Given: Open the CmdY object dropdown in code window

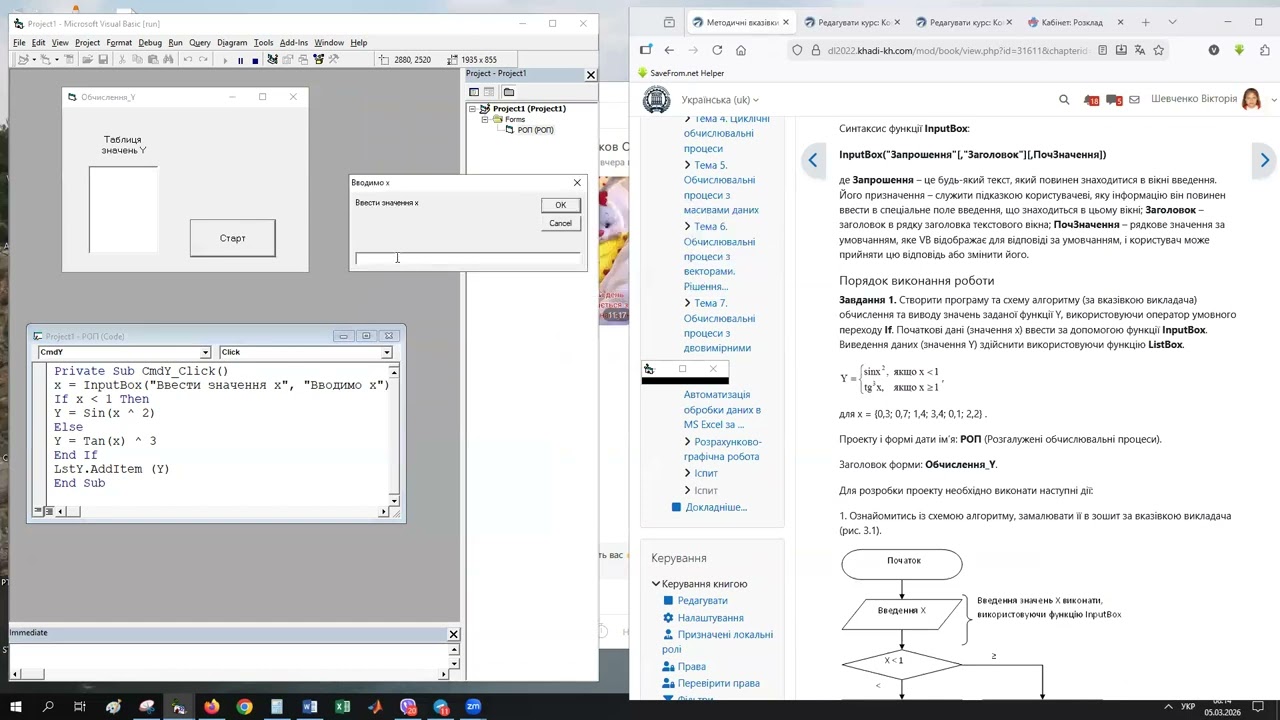Looking at the screenshot, I should [x=205, y=352].
